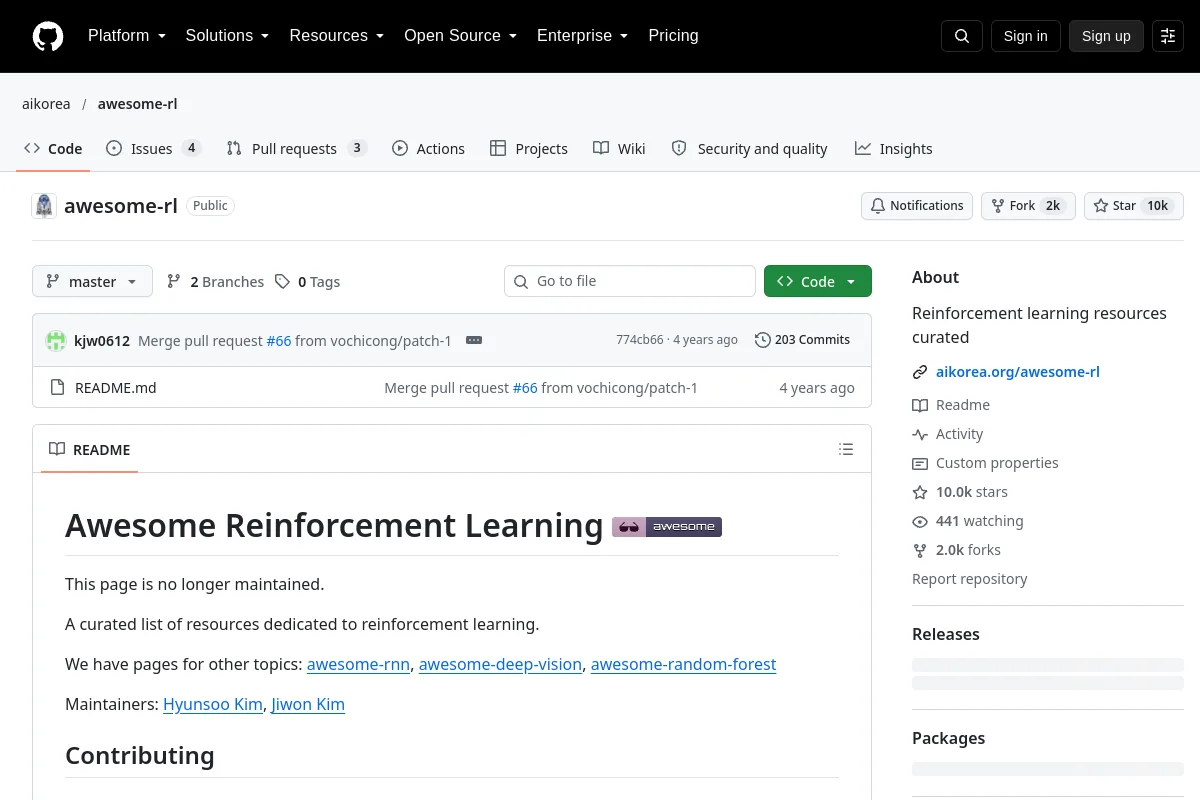This screenshot has height=800, width=1200.
Task: Switch to the Actions tab
Action: pos(428,149)
